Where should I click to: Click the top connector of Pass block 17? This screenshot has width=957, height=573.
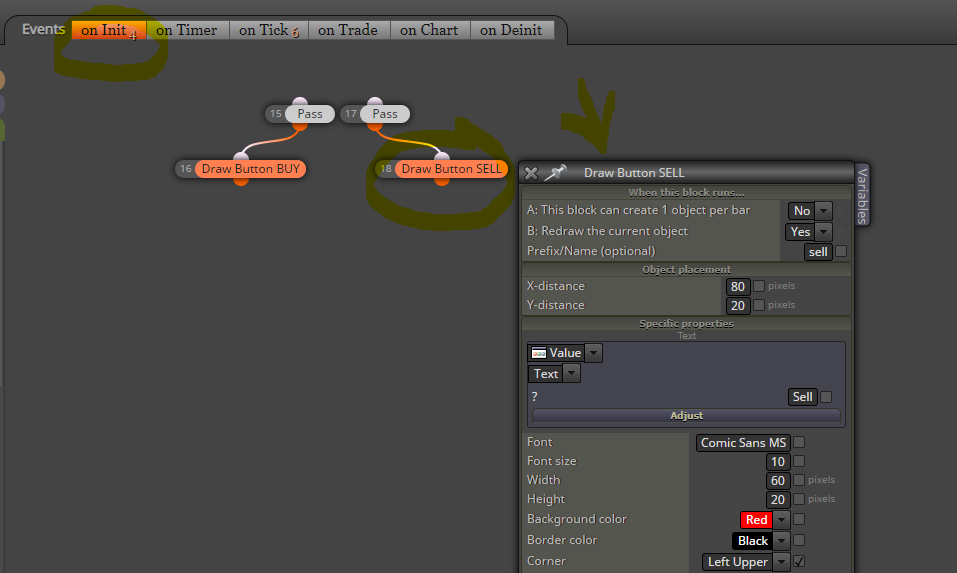coord(375,101)
